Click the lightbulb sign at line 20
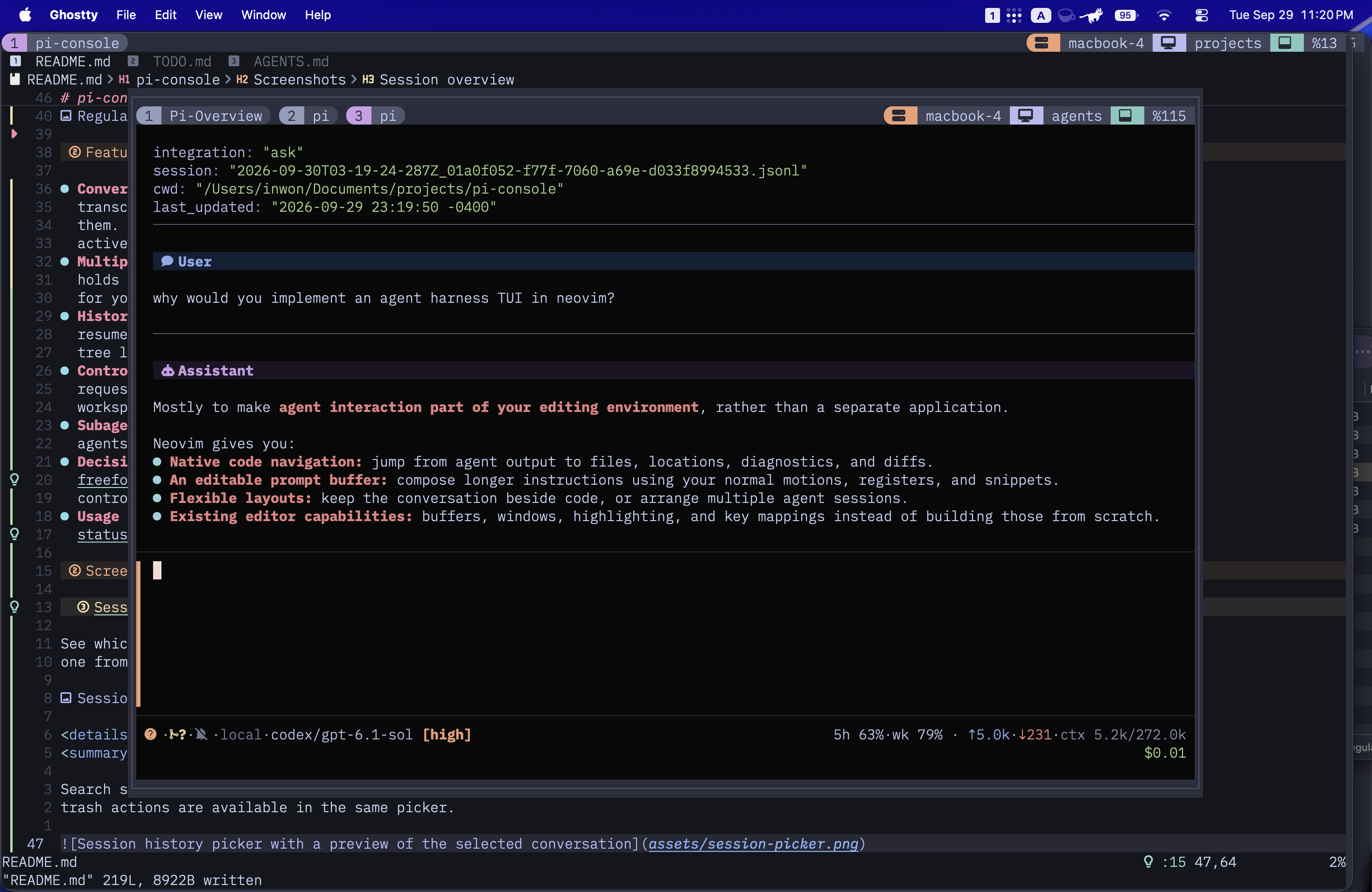 (14, 480)
